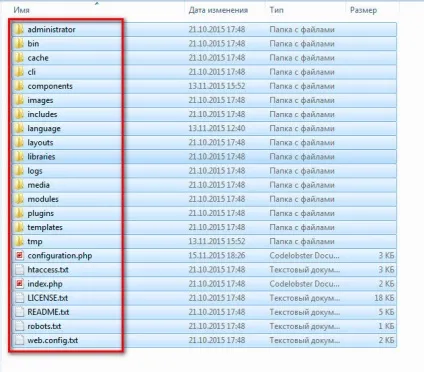
Task: Click the components folder icon
Action: pos(19,86)
